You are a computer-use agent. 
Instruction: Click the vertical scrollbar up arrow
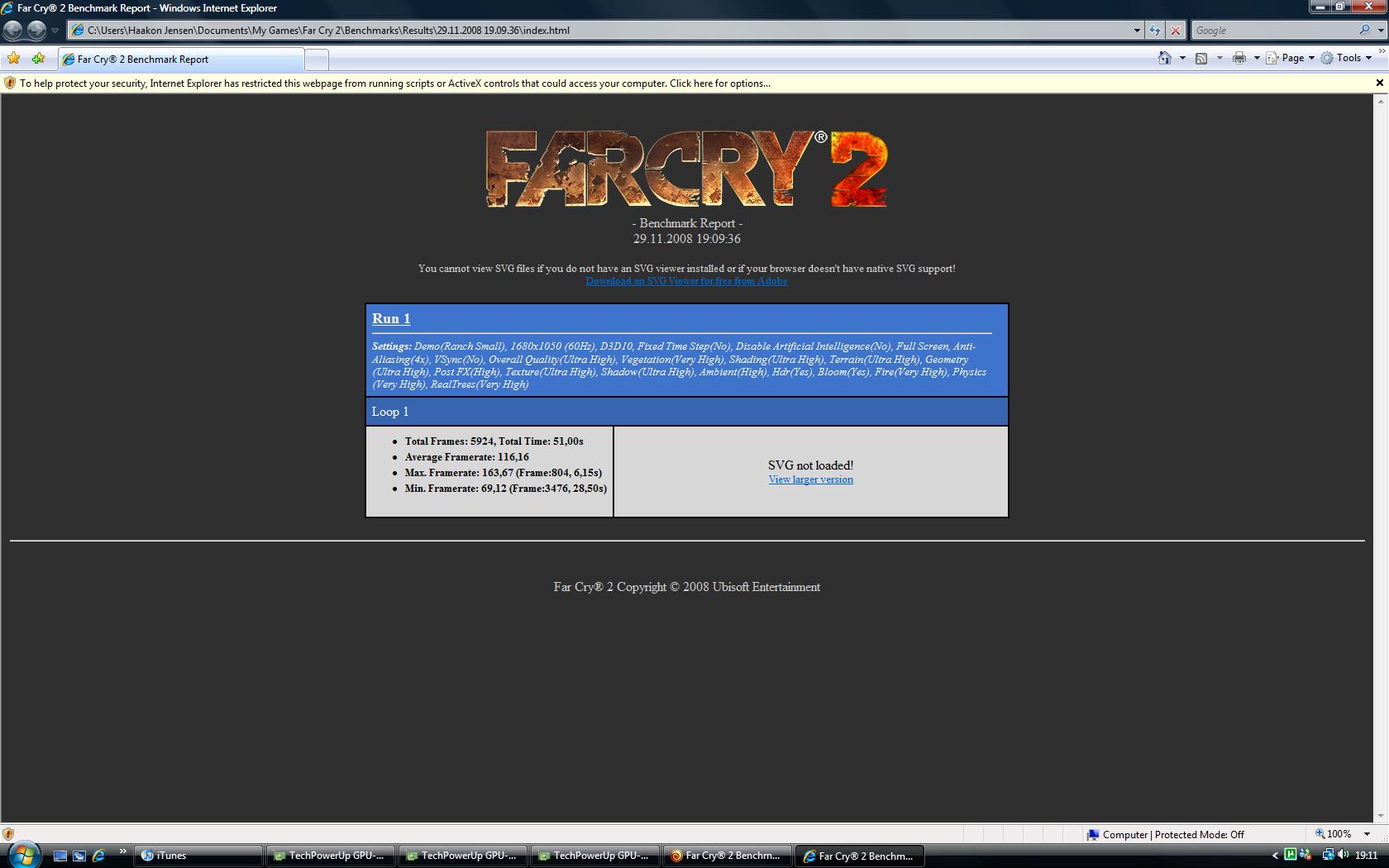point(1380,101)
